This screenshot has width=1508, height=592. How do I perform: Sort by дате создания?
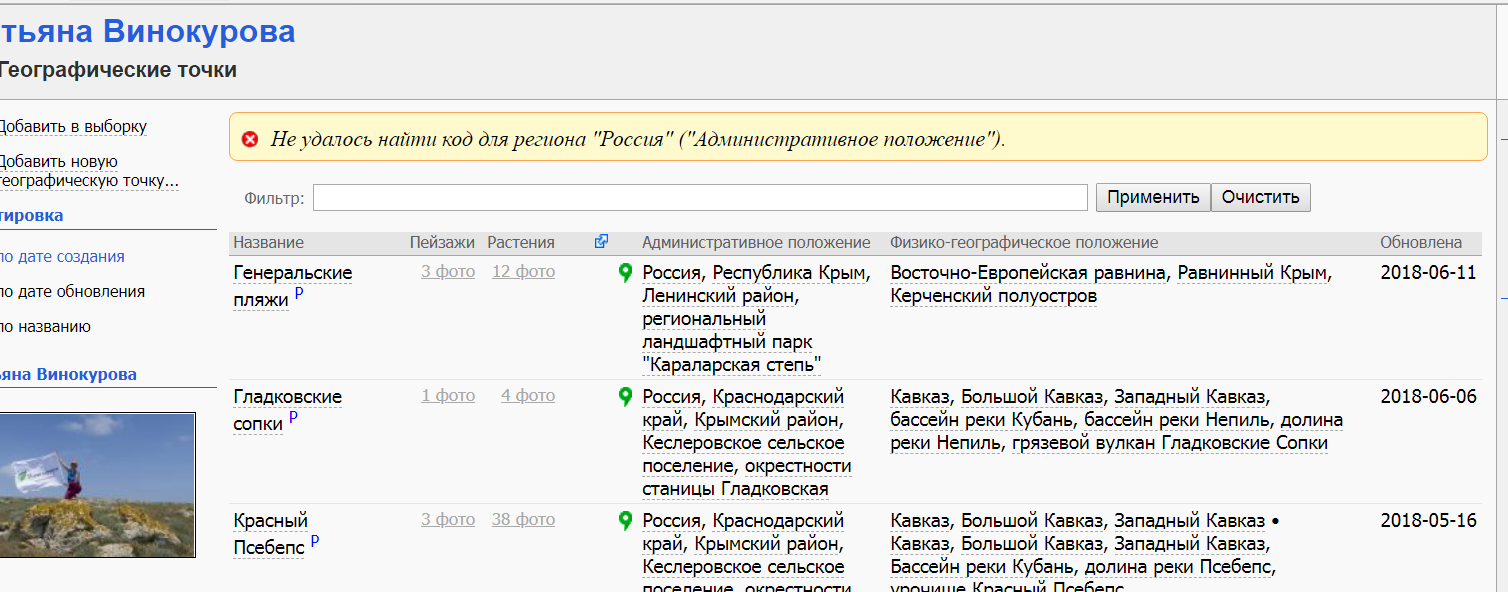[62, 257]
